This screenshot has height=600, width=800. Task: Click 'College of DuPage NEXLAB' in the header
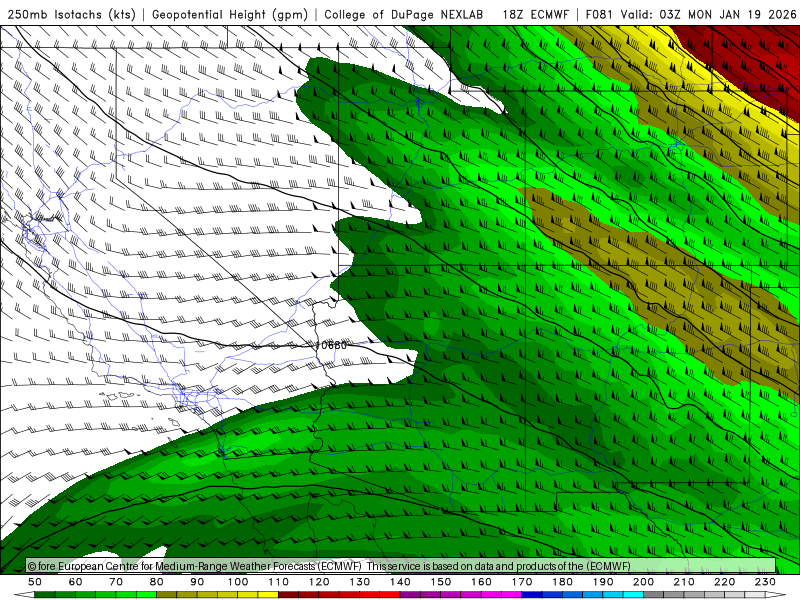404,15
